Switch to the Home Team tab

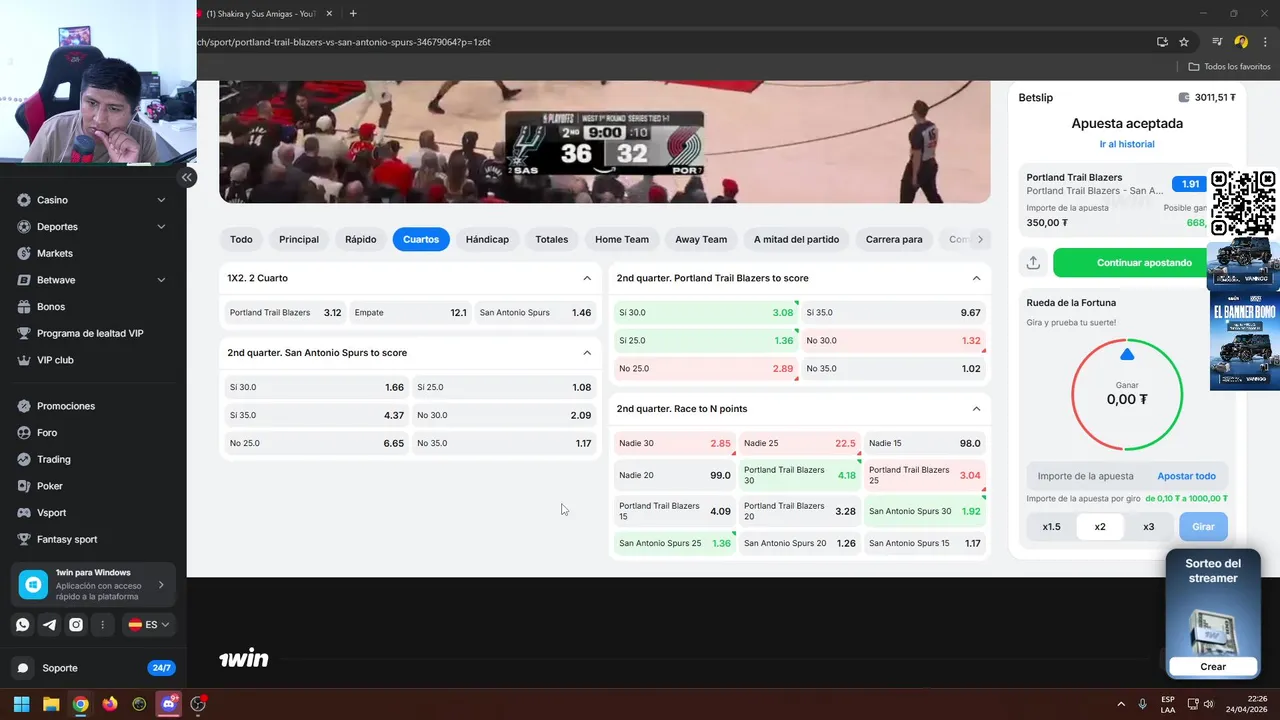tap(622, 239)
